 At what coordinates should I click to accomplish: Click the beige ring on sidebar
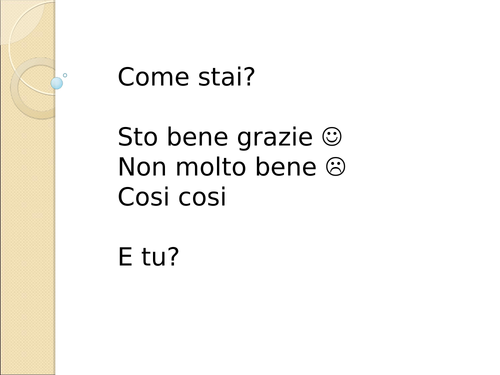pyautogui.click(x=33, y=88)
